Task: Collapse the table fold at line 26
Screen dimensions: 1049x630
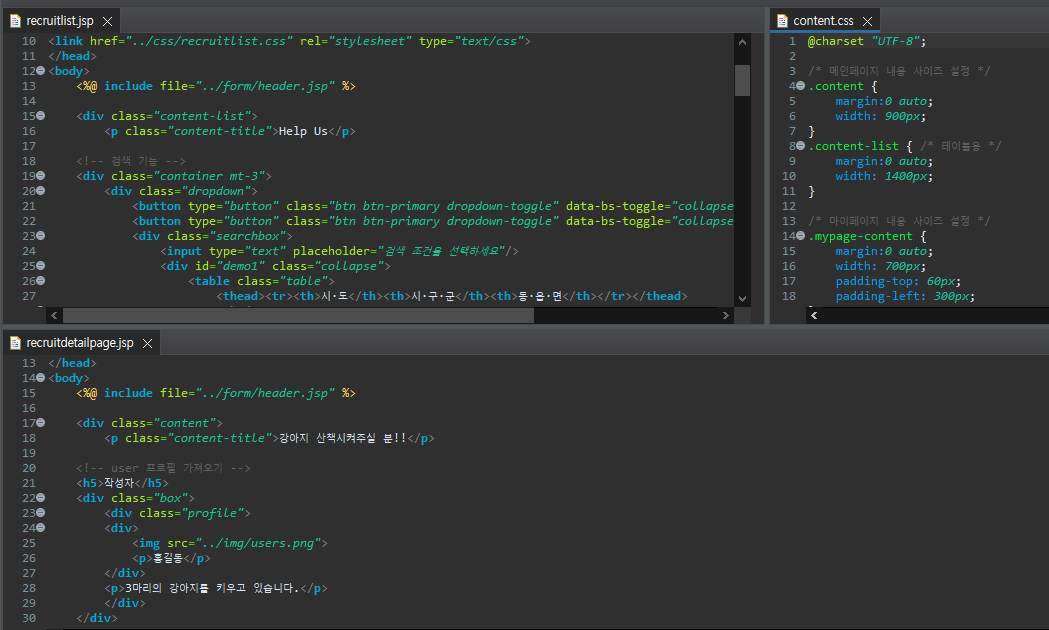Action: click(41, 281)
